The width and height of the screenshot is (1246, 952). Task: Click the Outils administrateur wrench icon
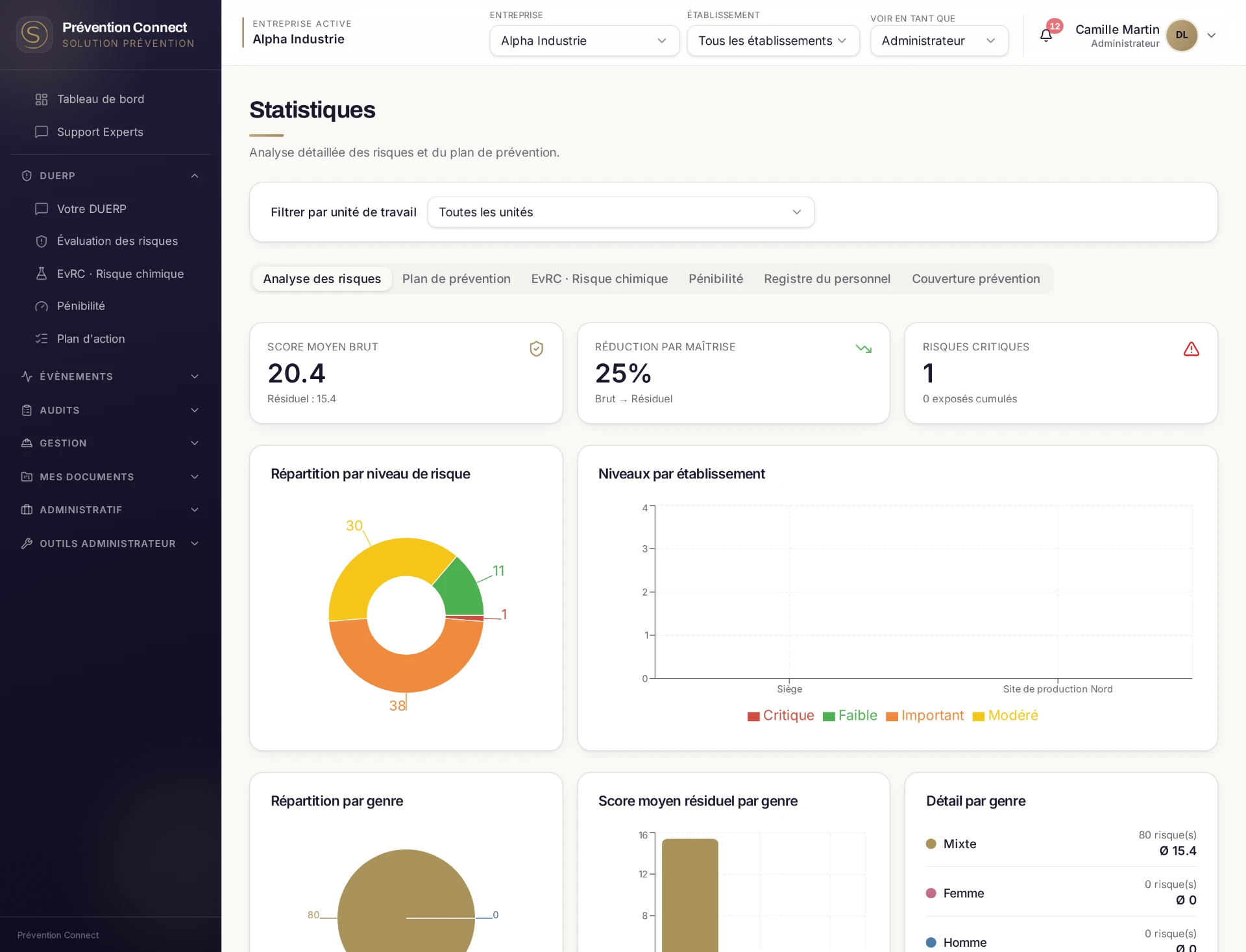pos(27,544)
